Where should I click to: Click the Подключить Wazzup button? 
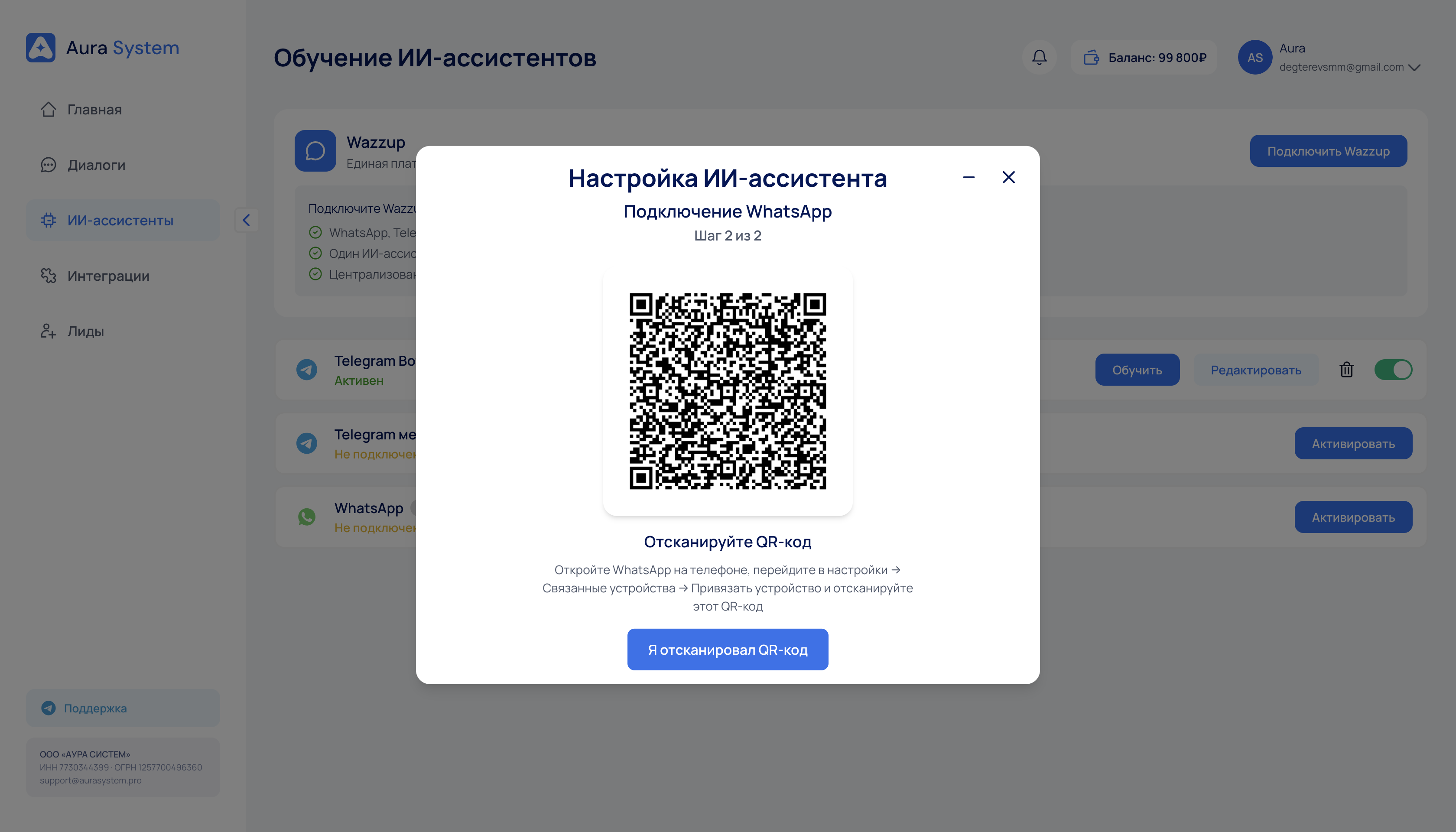click(x=1328, y=151)
